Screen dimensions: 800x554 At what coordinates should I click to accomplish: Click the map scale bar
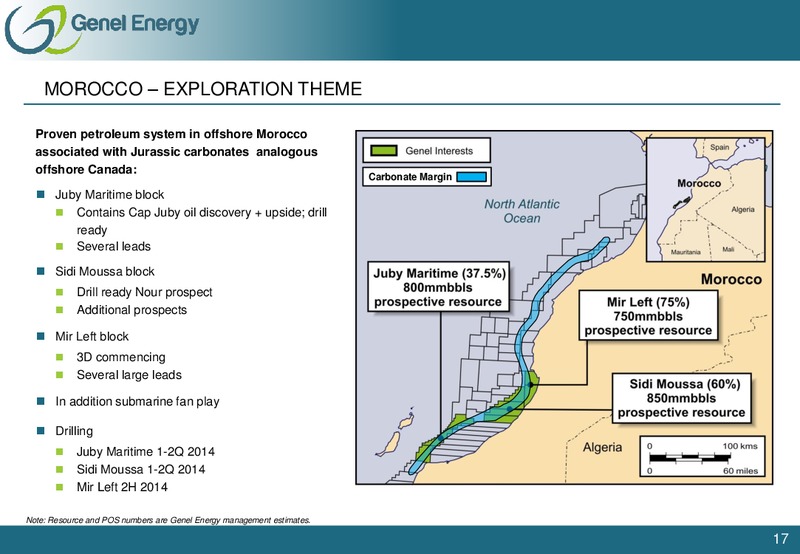pos(703,456)
